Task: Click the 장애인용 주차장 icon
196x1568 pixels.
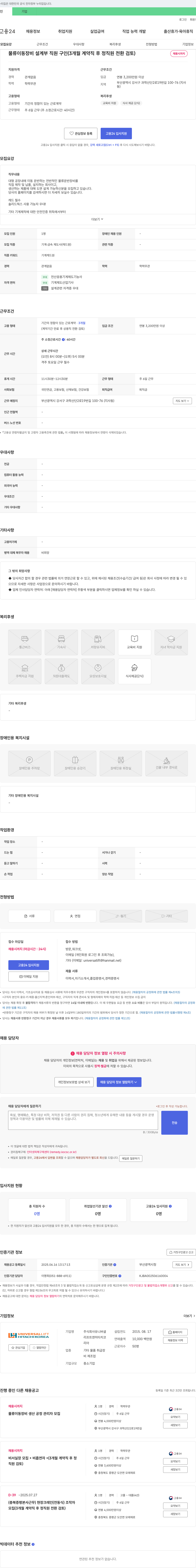Action: pyautogui.click(x=29, y=763)
